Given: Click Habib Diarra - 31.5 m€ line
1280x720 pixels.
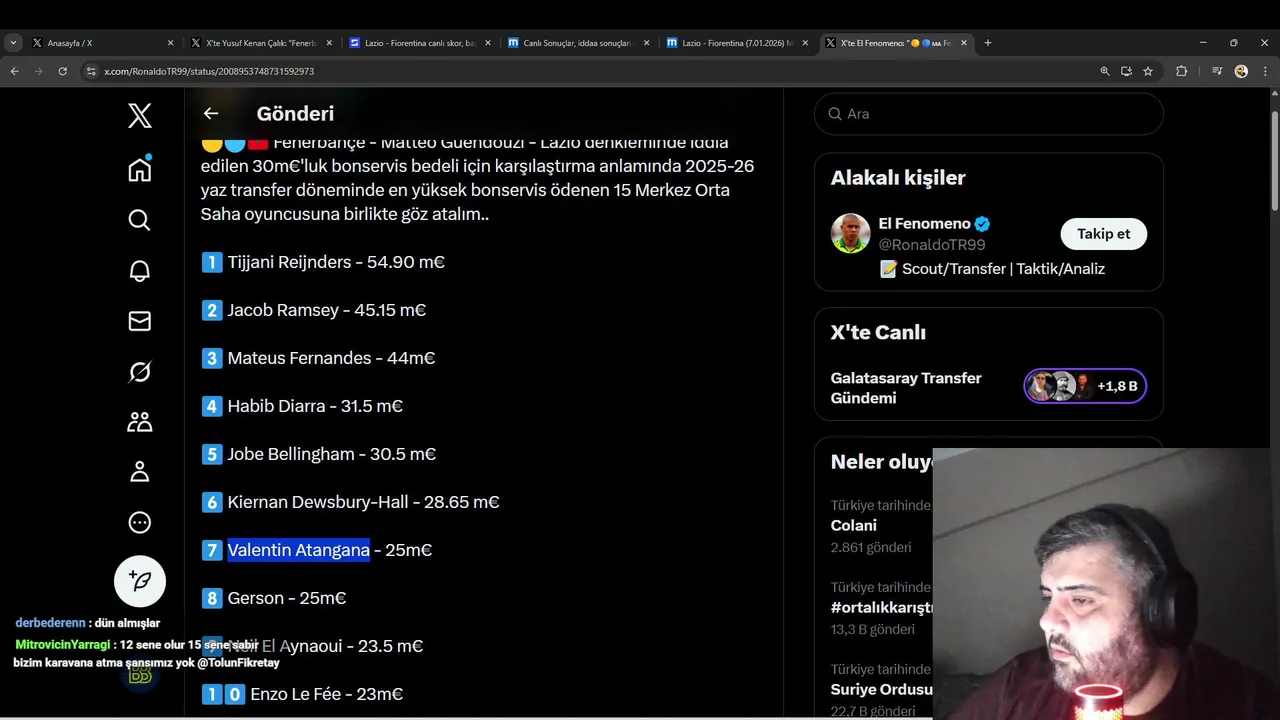Looking at the screenshot, I should 302,406.
